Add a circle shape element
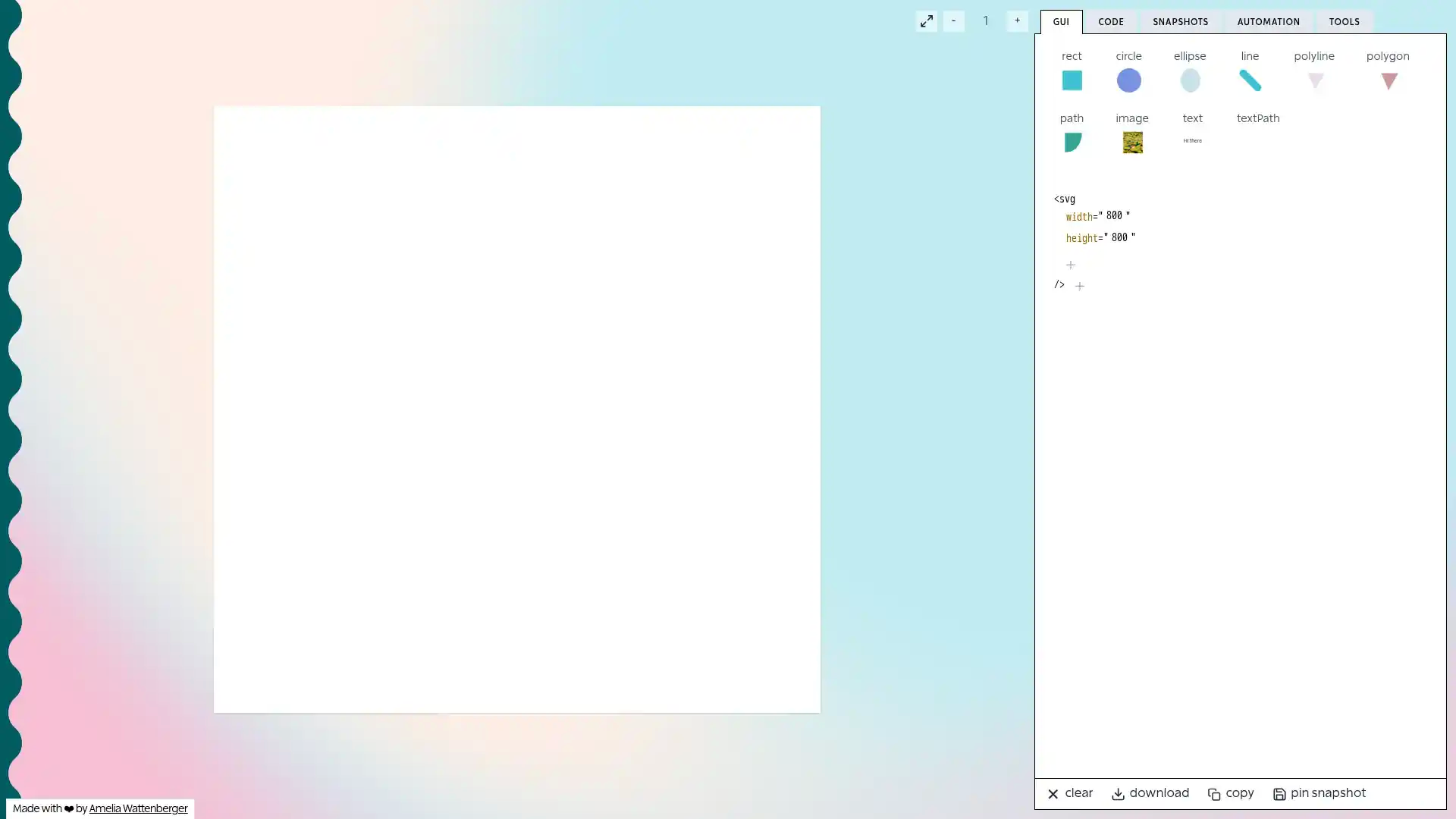 pyautogui.click(x=1128, y=80)
